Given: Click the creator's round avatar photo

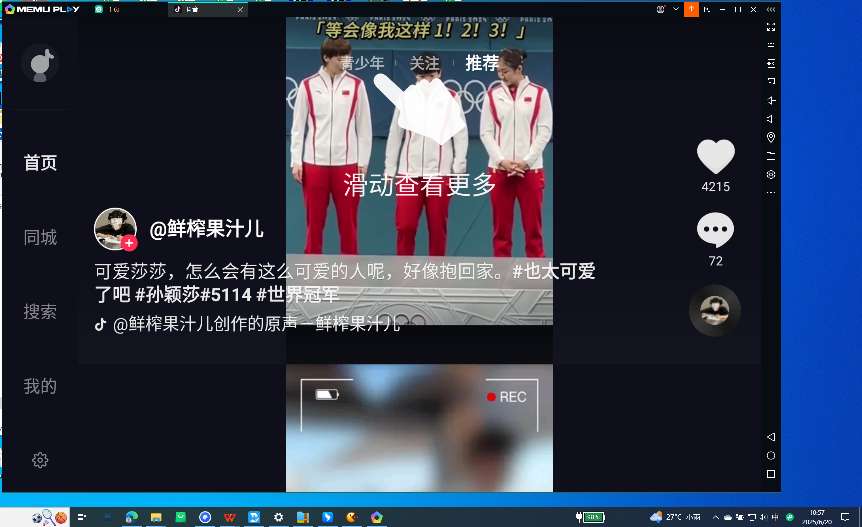Looking at the screenshot, I should tap(114, 229).
